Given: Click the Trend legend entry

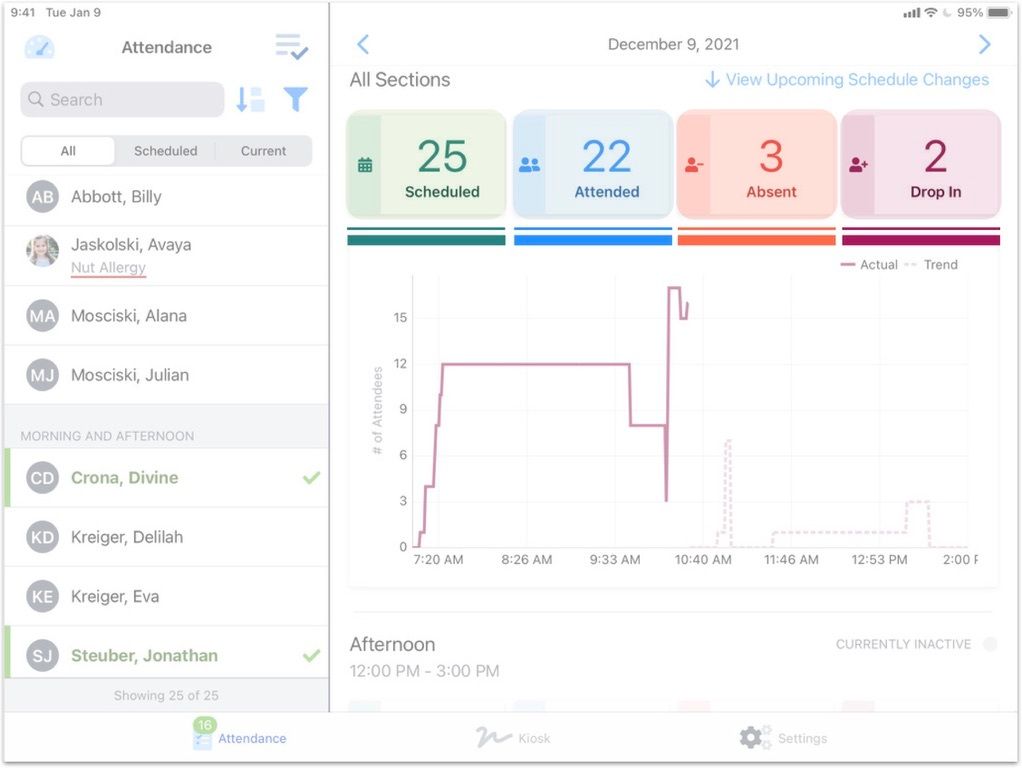Looking at the screenshot, I should click(931, 265).
